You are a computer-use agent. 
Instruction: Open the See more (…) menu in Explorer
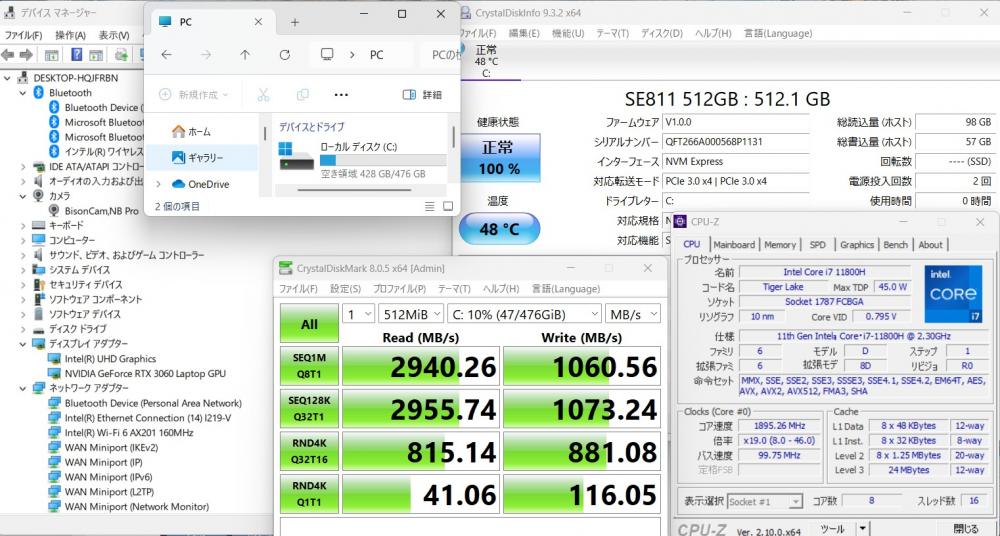(x=341, y=95)
